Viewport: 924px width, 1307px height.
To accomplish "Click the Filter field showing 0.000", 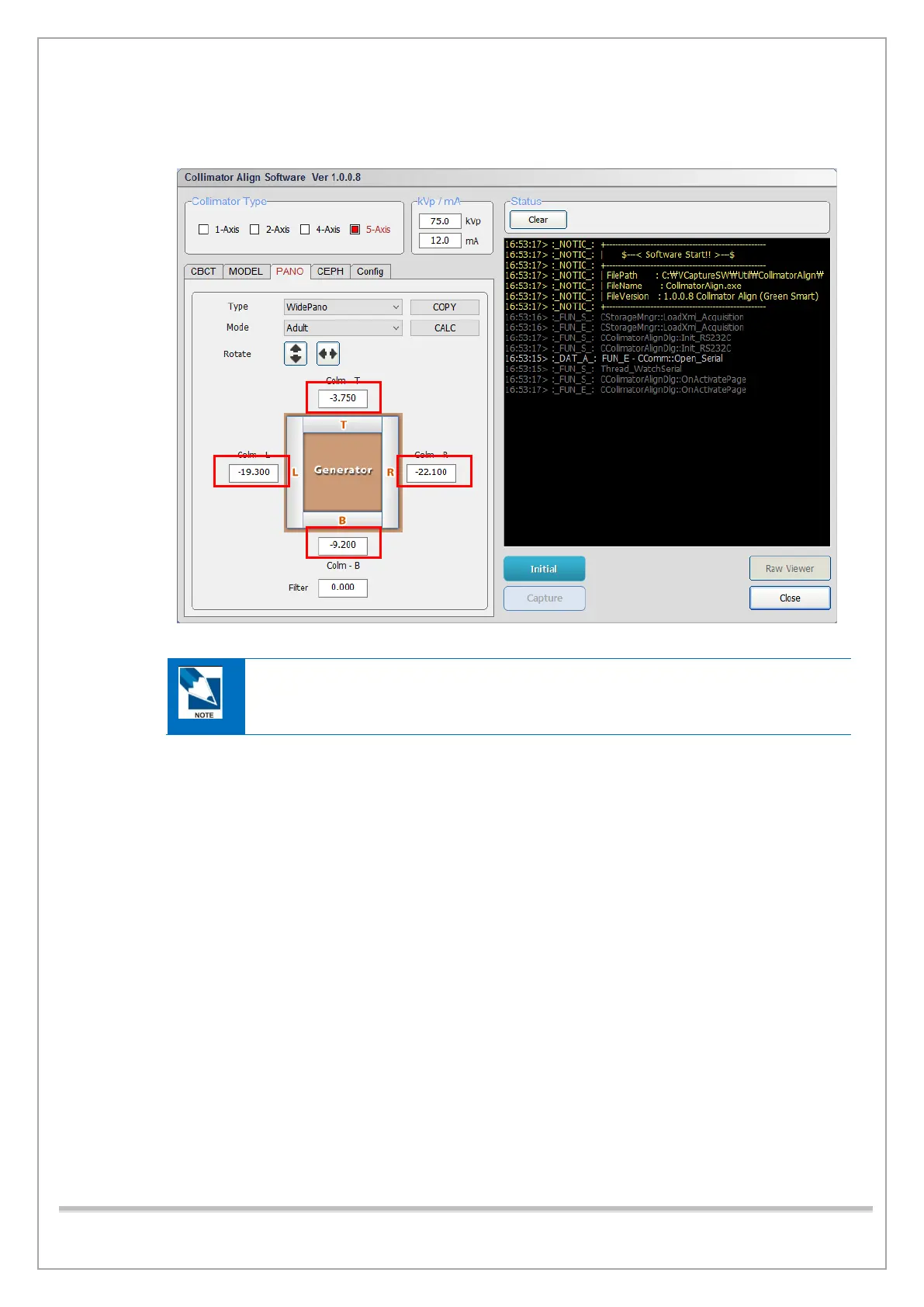I will tap(343, 588).
